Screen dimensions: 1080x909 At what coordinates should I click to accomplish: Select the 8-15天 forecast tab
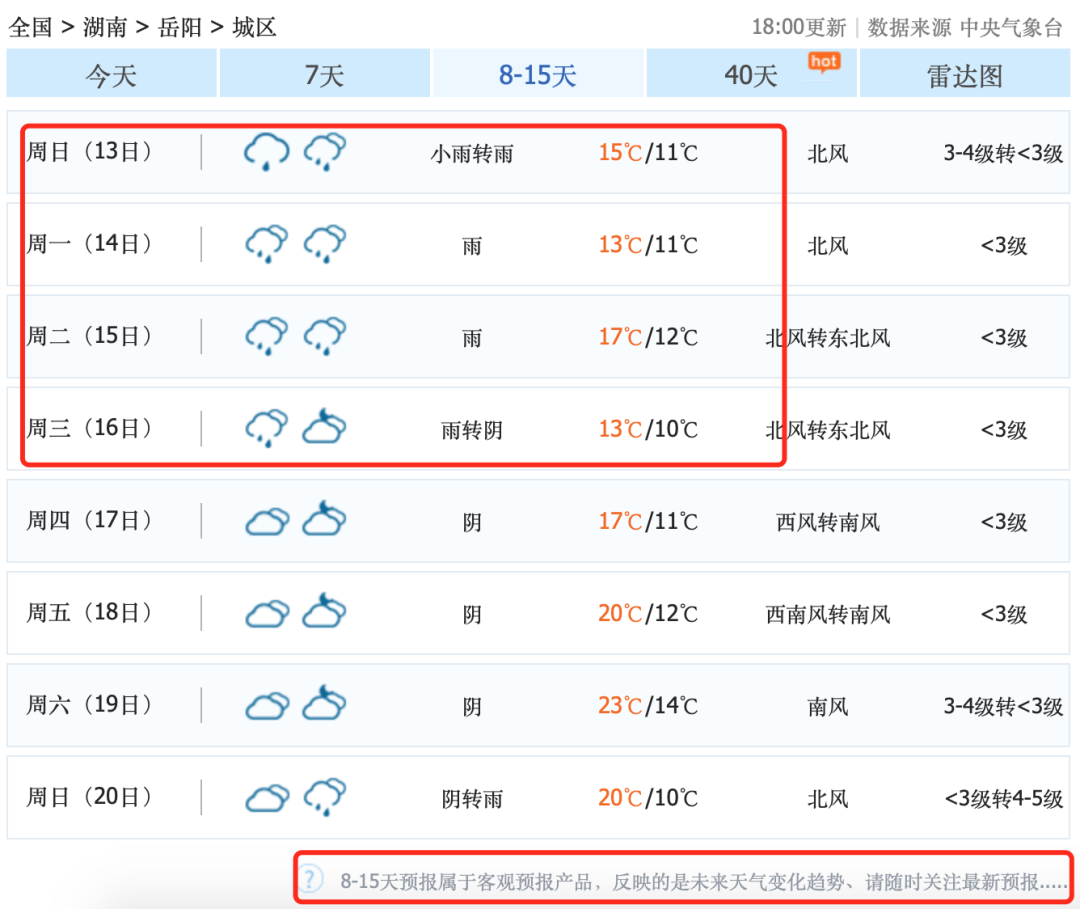tap(538, 75)
